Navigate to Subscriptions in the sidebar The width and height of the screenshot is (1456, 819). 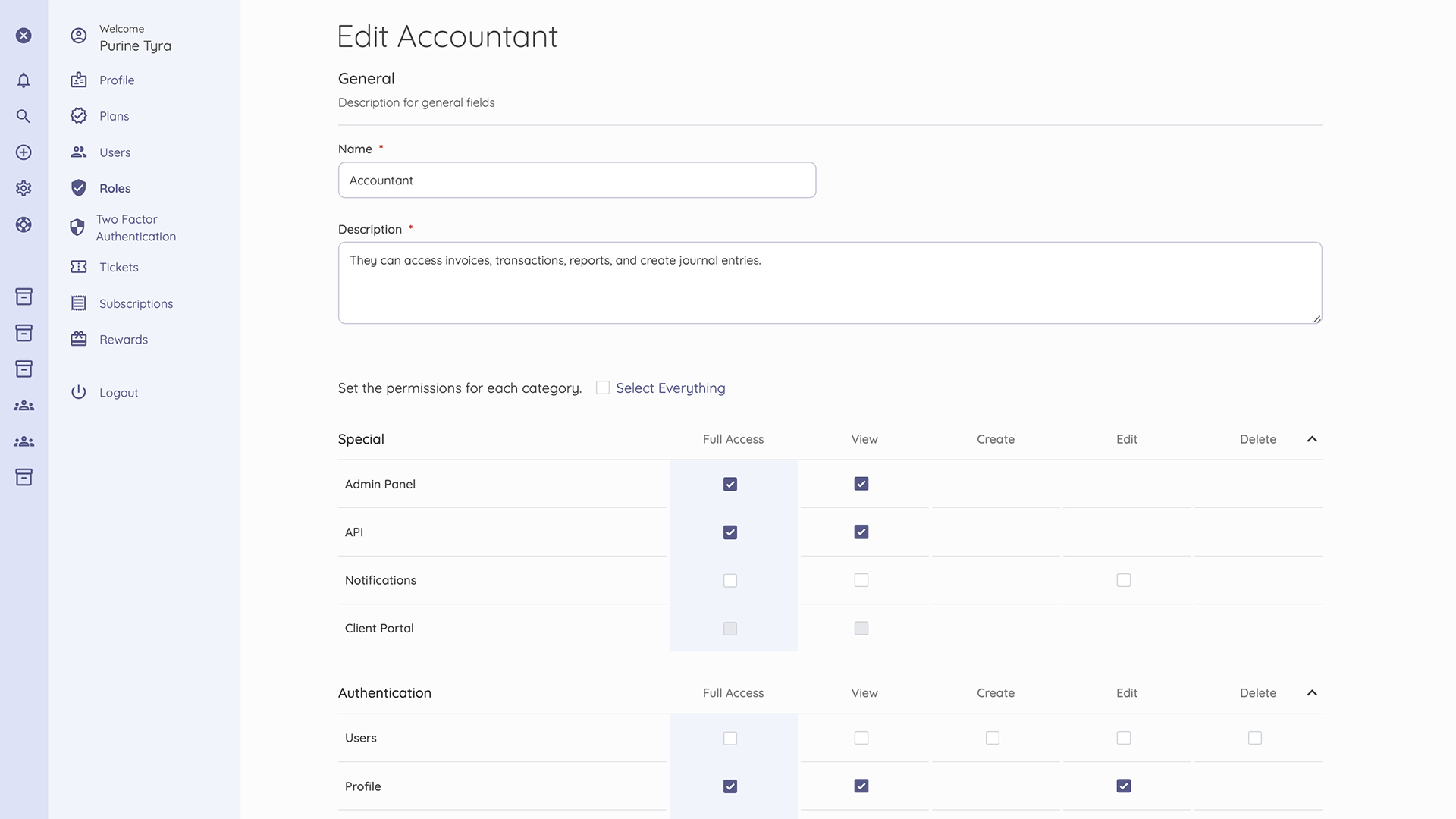pyautogui.click(x=136, y=303)
